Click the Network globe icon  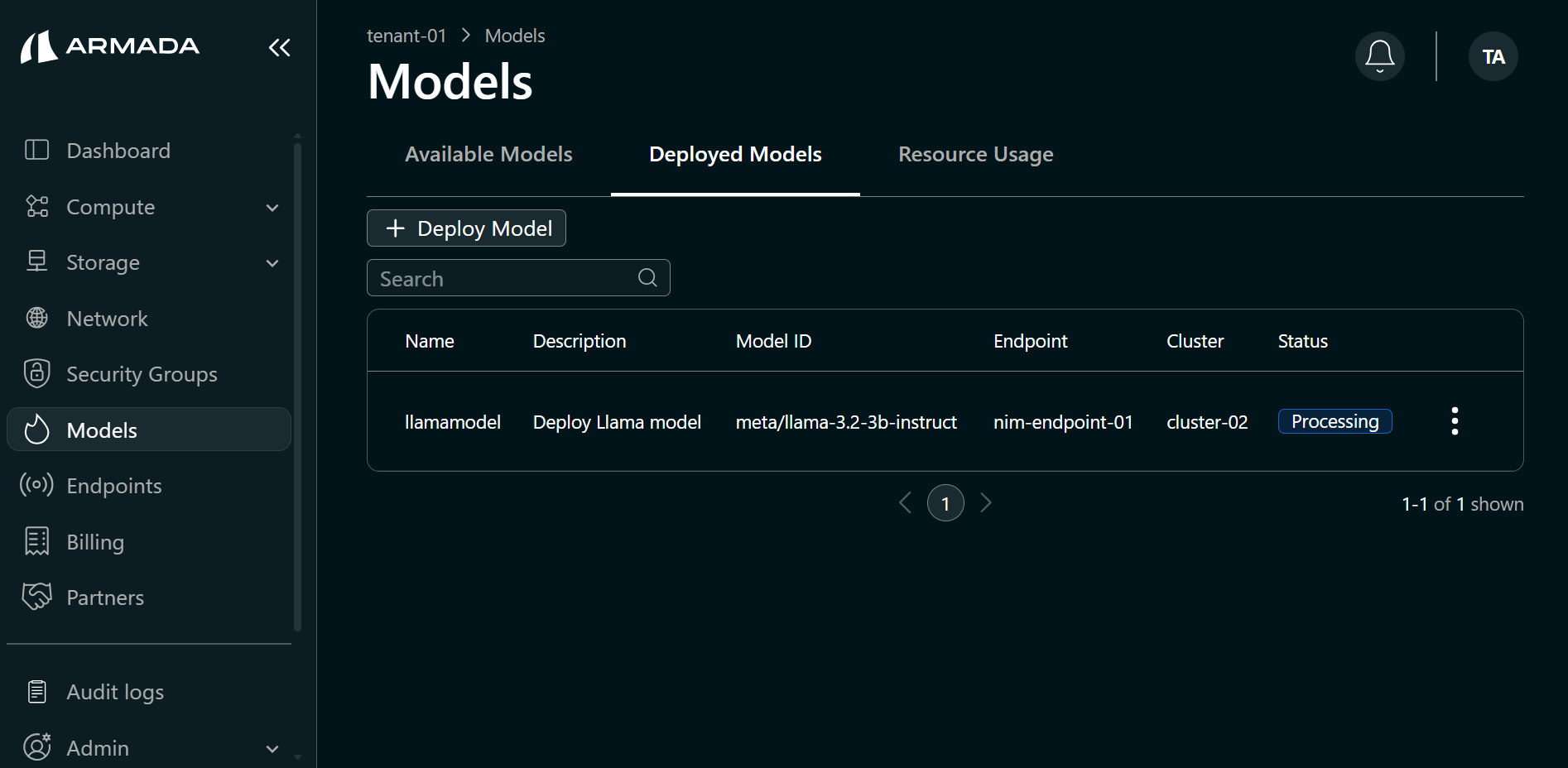(37, 318)
